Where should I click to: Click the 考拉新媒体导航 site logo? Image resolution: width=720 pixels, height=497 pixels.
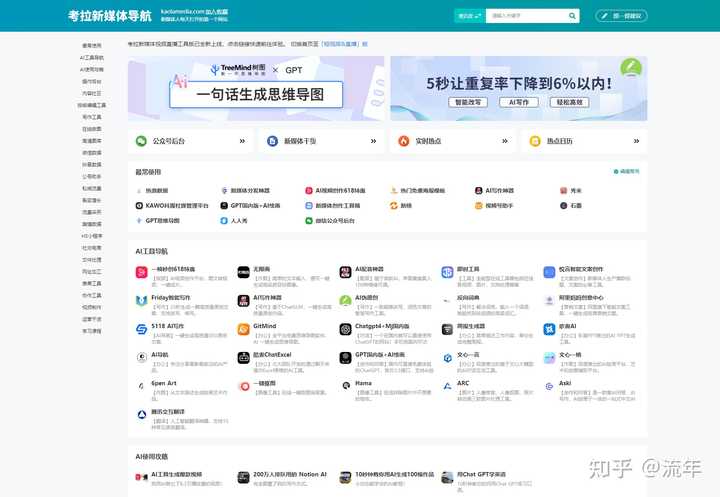coord(110,16)
